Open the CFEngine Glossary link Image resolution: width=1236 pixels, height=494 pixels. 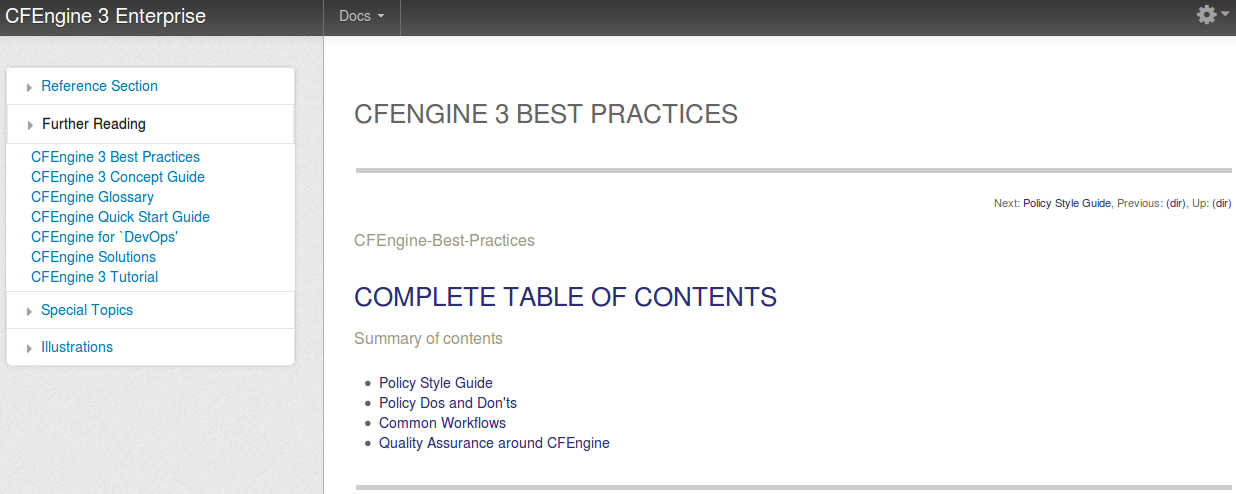(x=92, y=197)
